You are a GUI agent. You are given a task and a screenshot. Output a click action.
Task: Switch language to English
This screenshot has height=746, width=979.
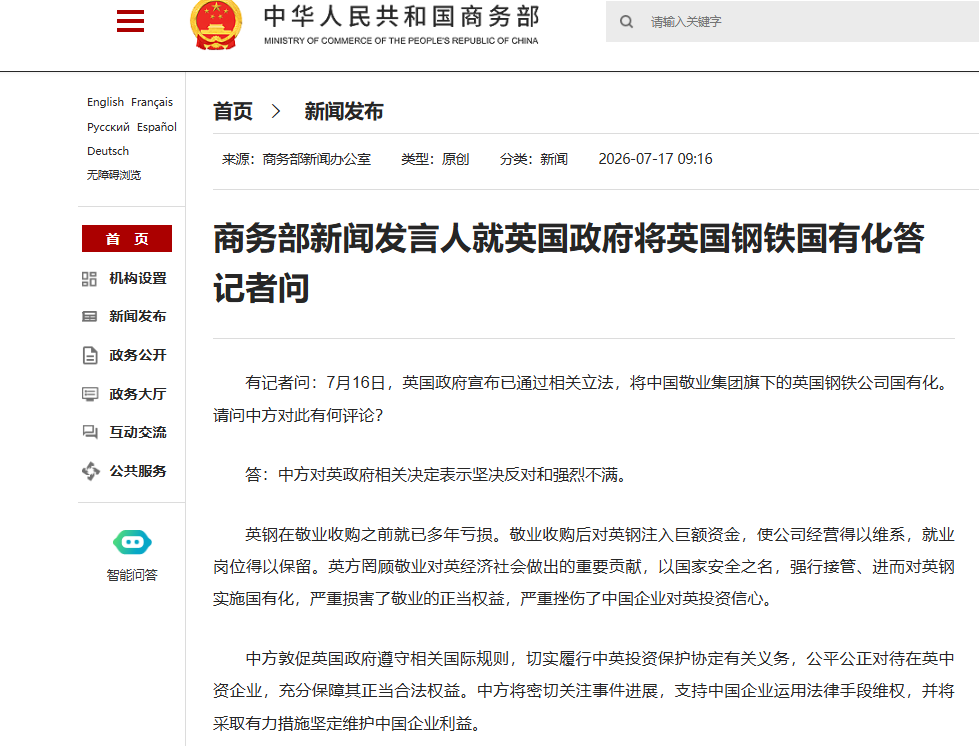[x=106, y=102]
